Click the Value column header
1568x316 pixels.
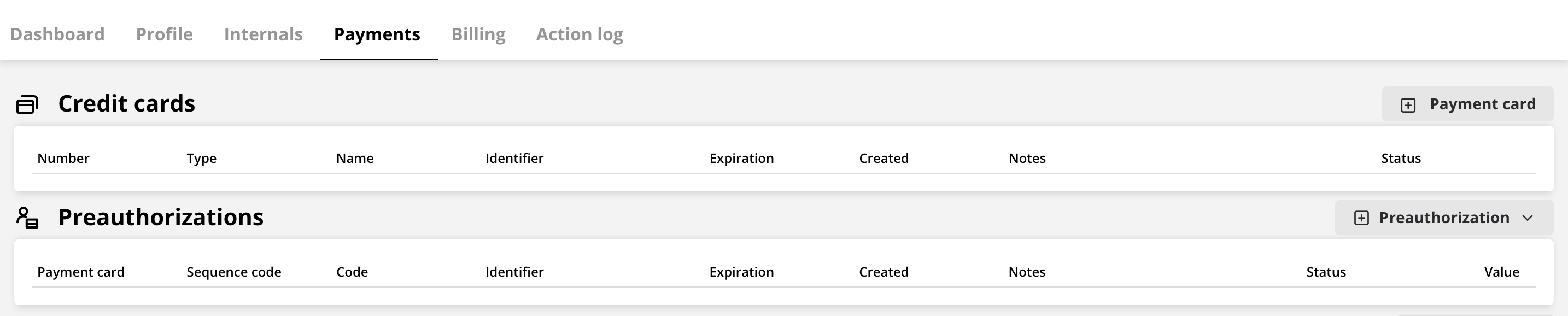tap(1502, 272)
